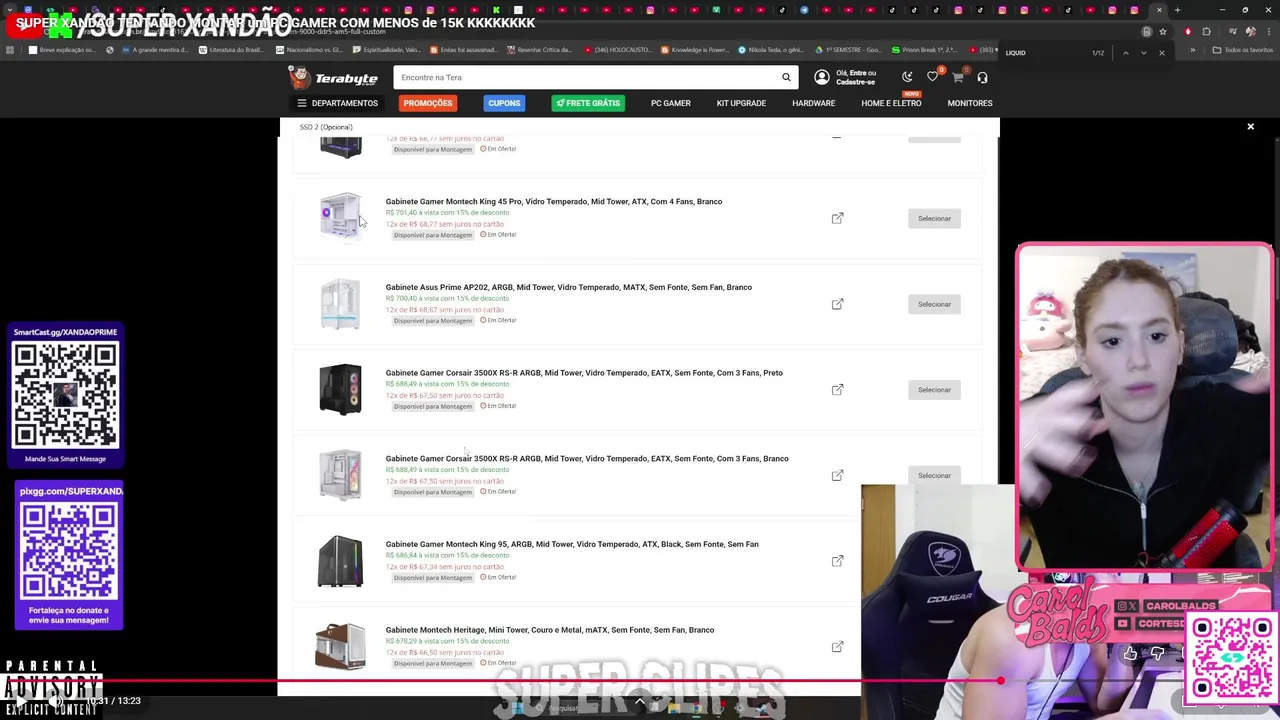Select the Montech King 45 Pro case
The image size is (1280, 720).
pyautogui.click(x=934, y=218)
